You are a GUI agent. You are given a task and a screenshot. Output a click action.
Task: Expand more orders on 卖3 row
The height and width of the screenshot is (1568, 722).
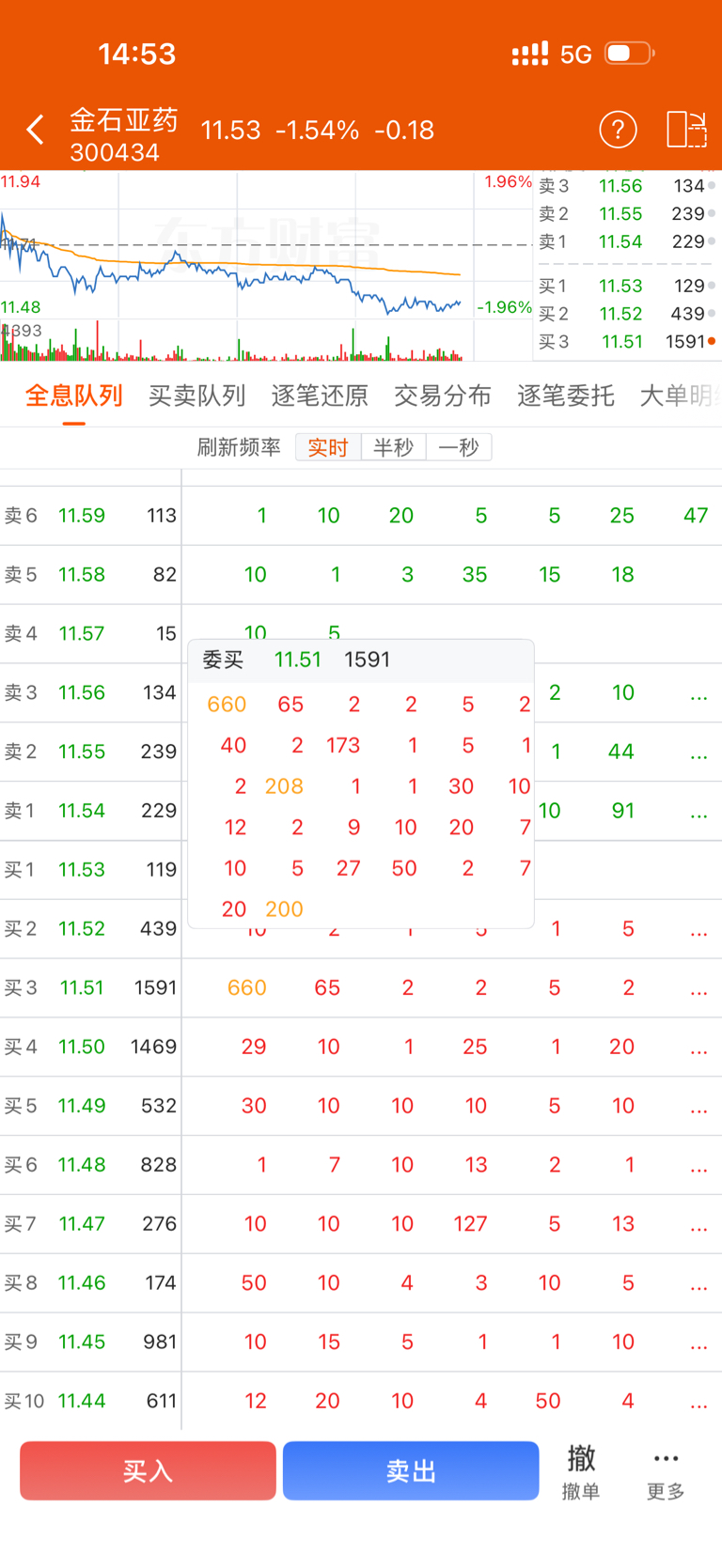(698, 693)
